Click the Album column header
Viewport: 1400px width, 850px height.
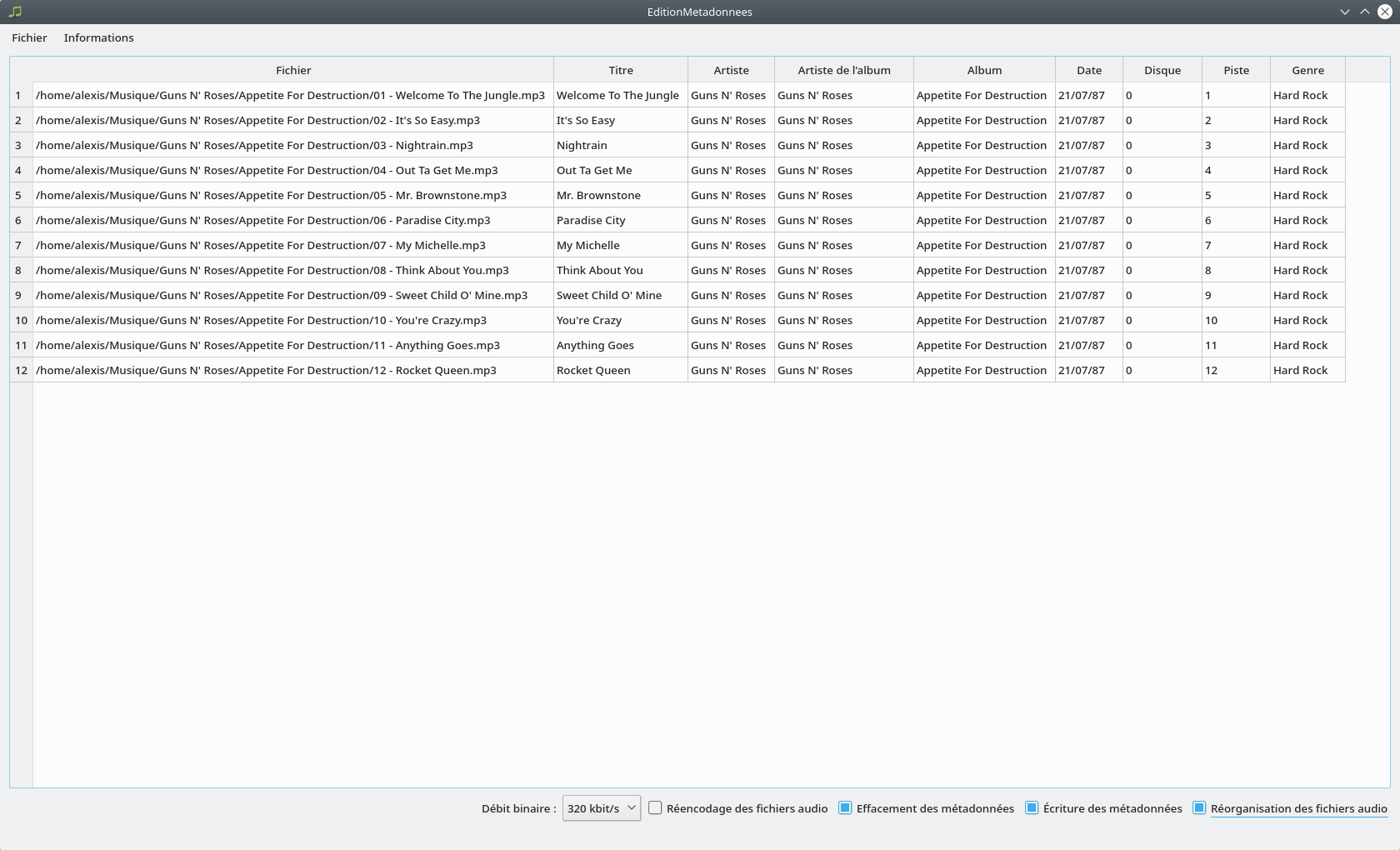(x=984, y=70)
